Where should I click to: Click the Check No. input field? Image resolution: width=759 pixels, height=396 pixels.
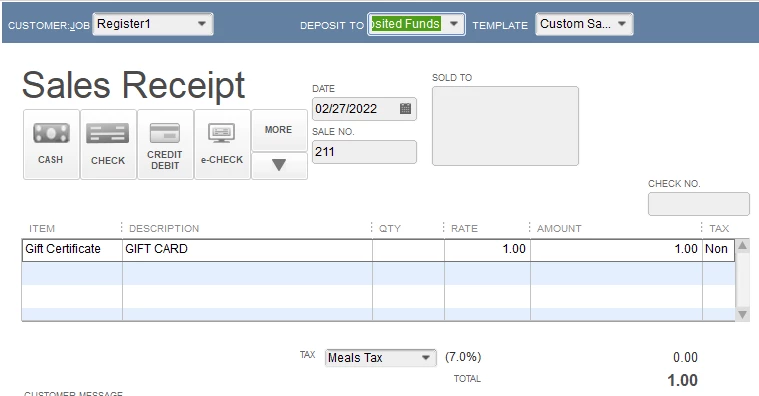(698, 204)
